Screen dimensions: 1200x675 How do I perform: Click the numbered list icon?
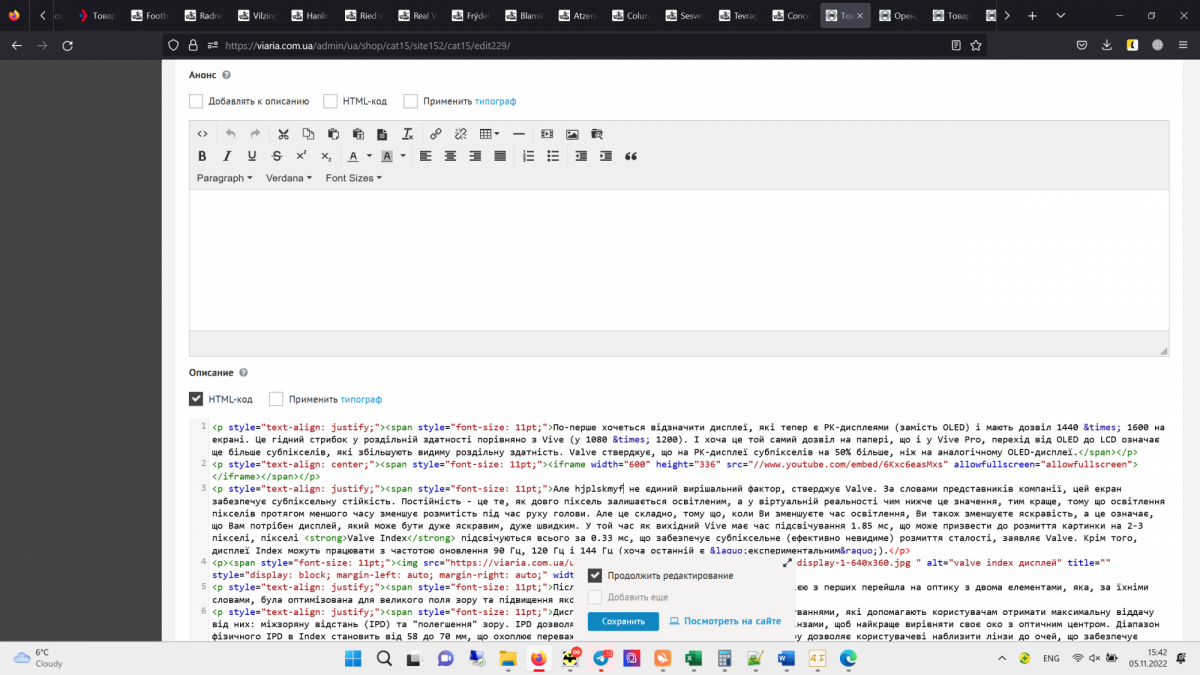click(x=528, y=156)
